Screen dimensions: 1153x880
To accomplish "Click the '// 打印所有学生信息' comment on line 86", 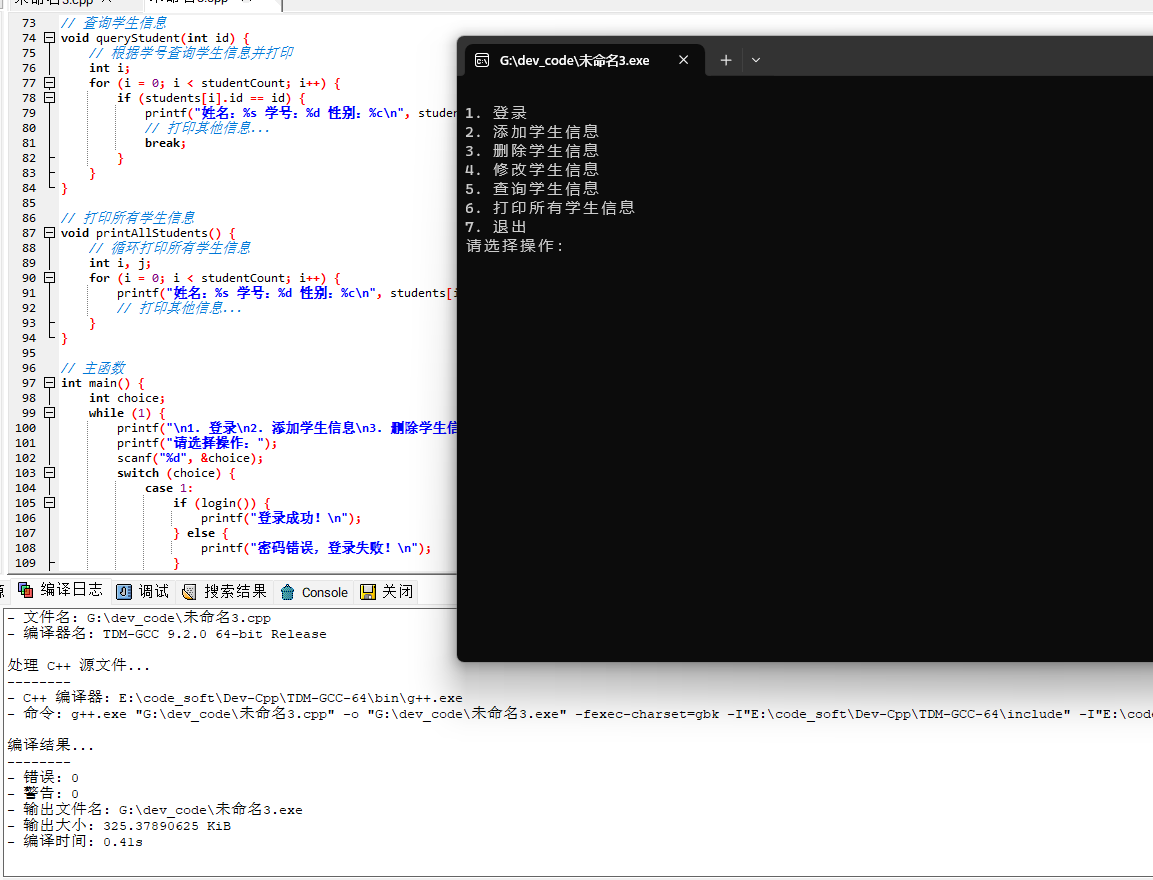I will coord(127,218).
